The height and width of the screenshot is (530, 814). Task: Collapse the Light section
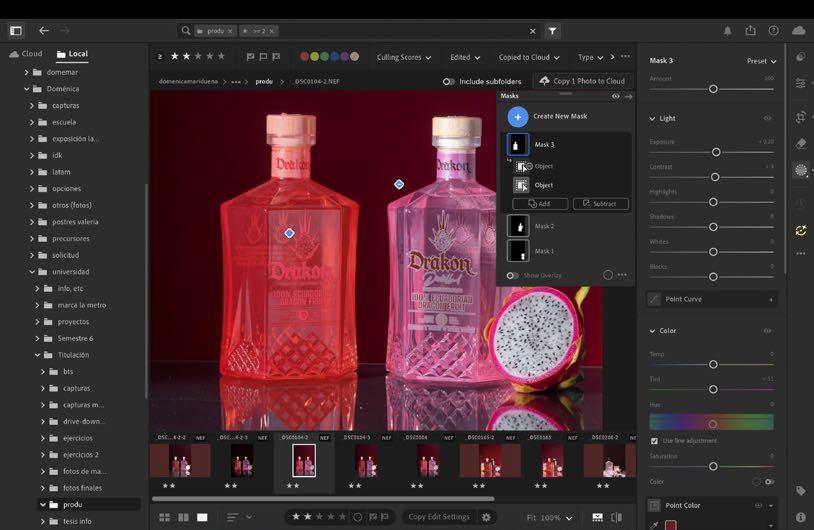click(x=652, y=118)
